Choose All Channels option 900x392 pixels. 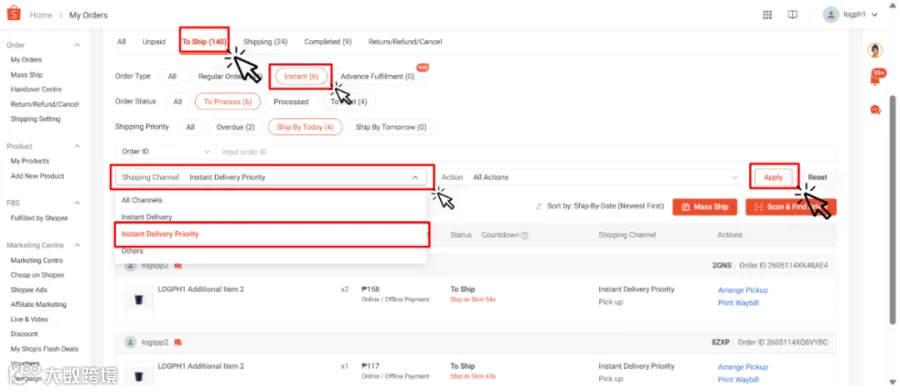[271, 200]
